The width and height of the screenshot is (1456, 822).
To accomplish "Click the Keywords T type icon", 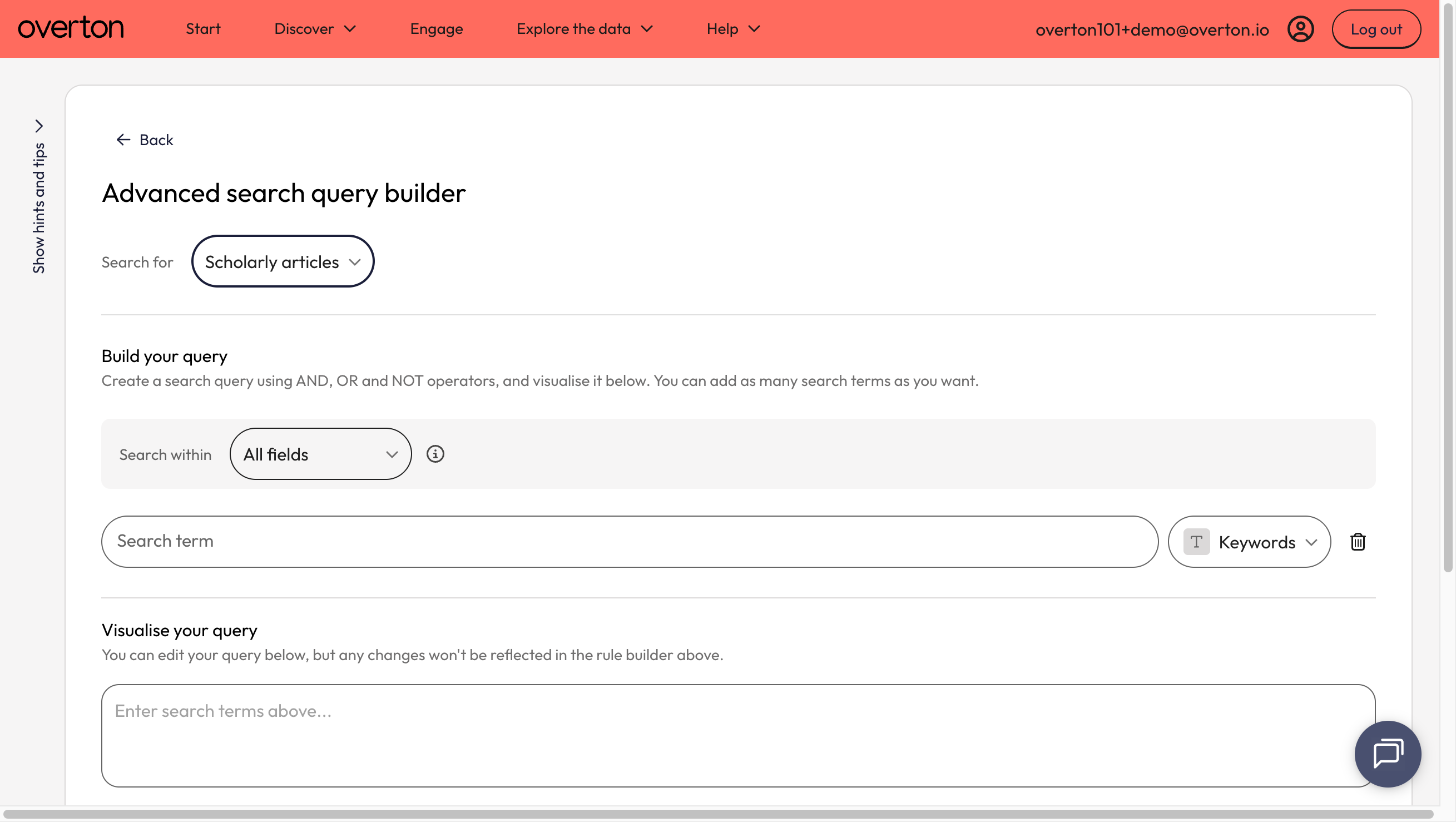I will 1196,542.
